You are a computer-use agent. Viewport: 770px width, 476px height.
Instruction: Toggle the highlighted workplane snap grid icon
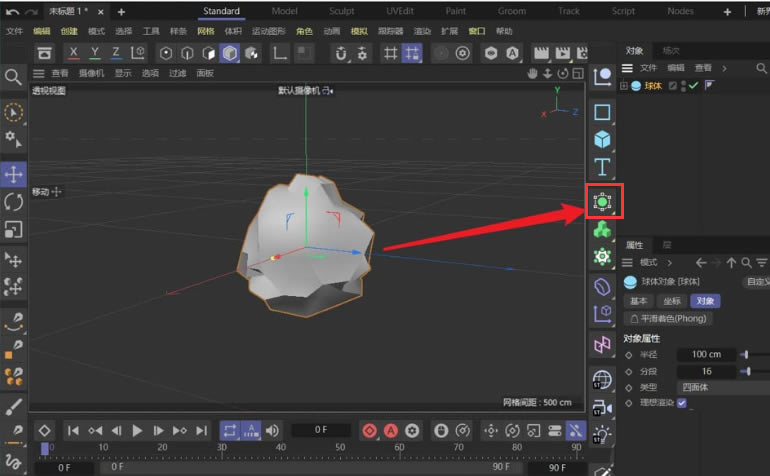412,53
